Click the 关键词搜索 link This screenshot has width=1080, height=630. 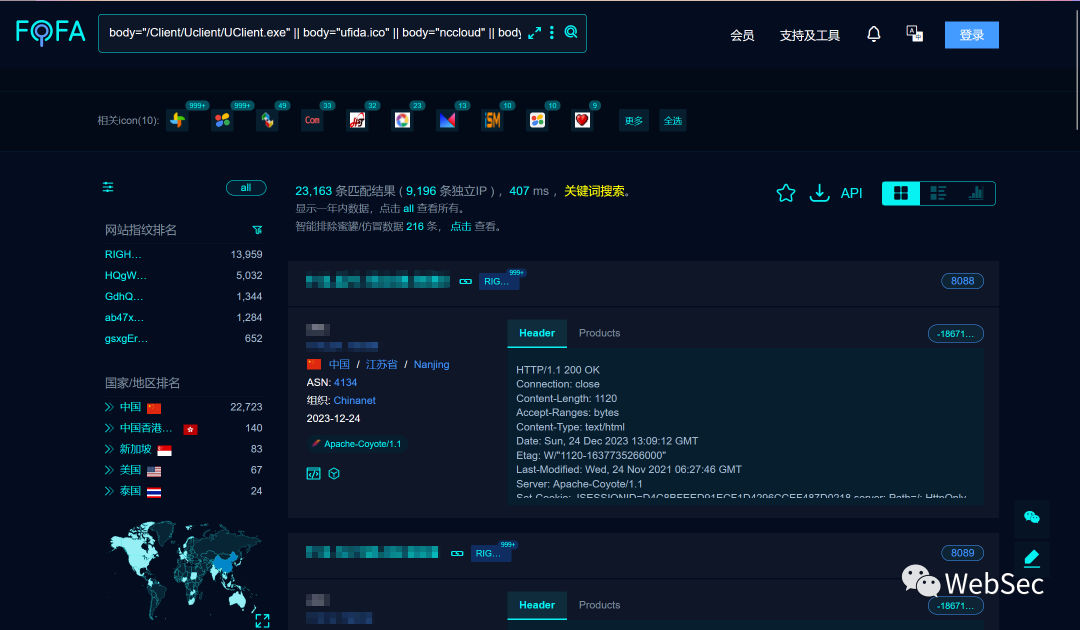[594, 191]
